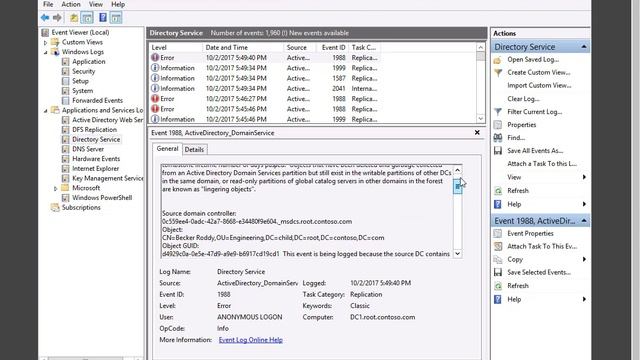The height and width of the screenshot is (360, 640).
Task: Select the Internet Explorer log
Action: [x=96, y=169]
